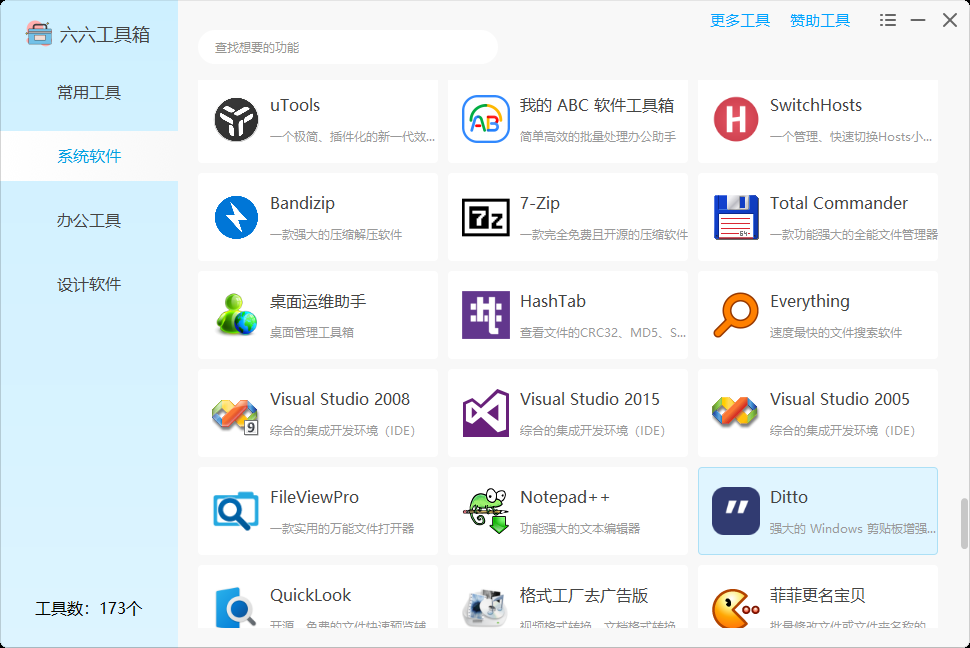
Task: Click the 工具数：173个 counter text
Action: [x=89, y=608]
